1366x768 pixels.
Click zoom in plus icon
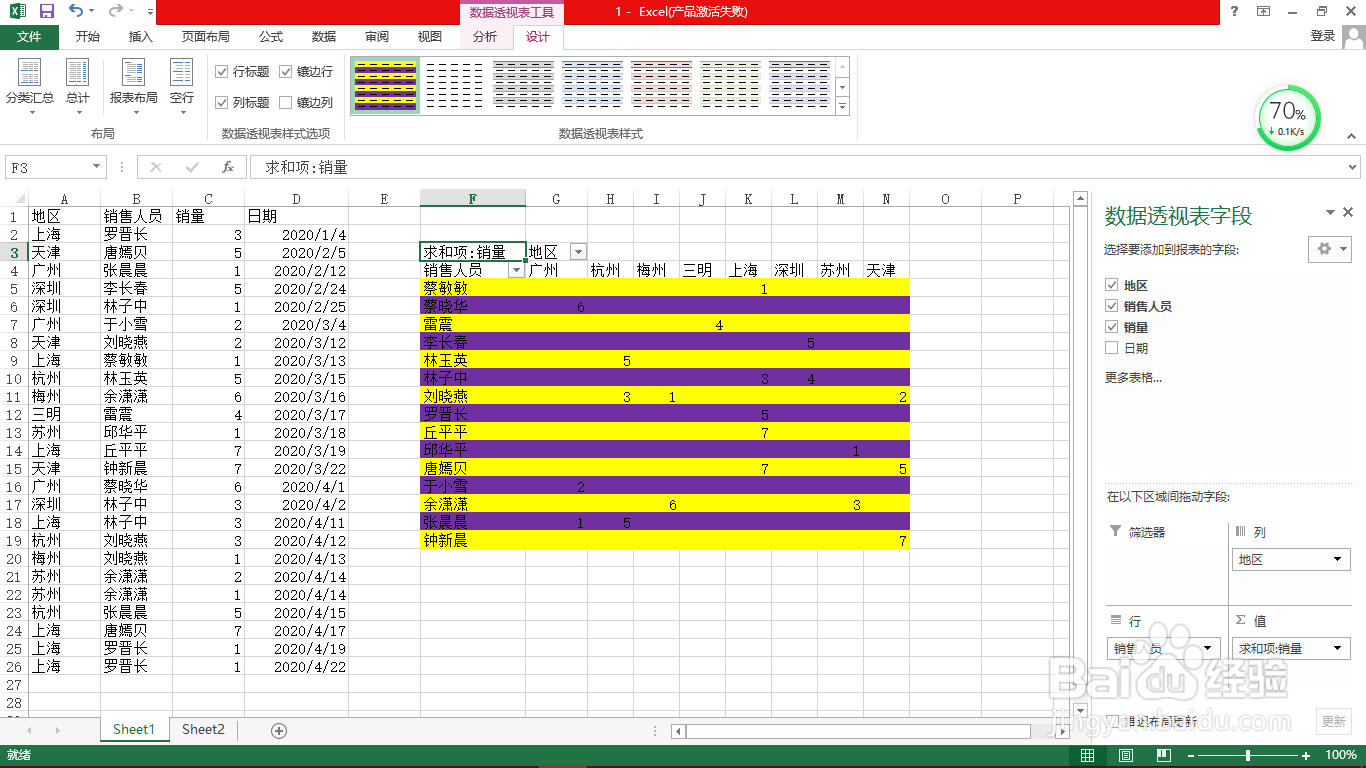coord(1307,755)
